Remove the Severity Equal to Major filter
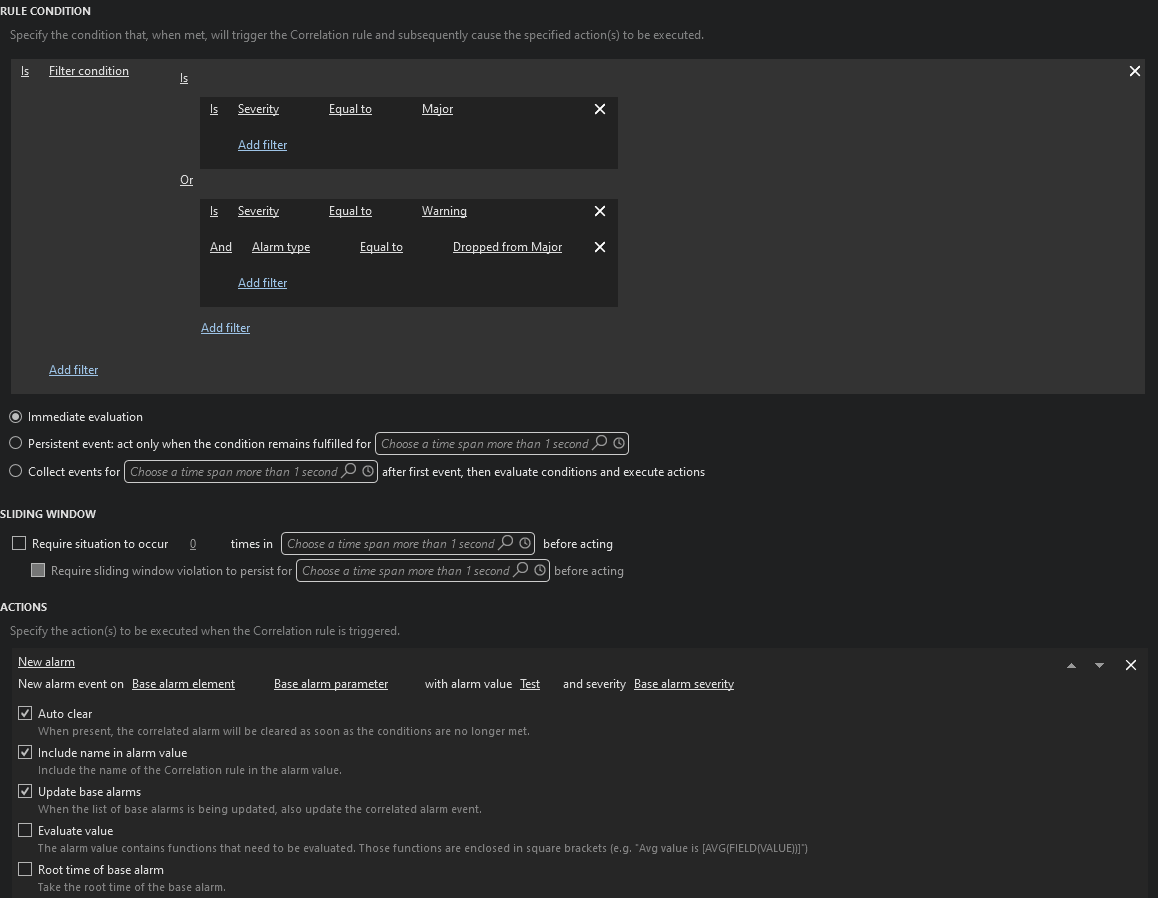Image resolution: width=1158 pixels, height=898 pixels. click(600, 109)
